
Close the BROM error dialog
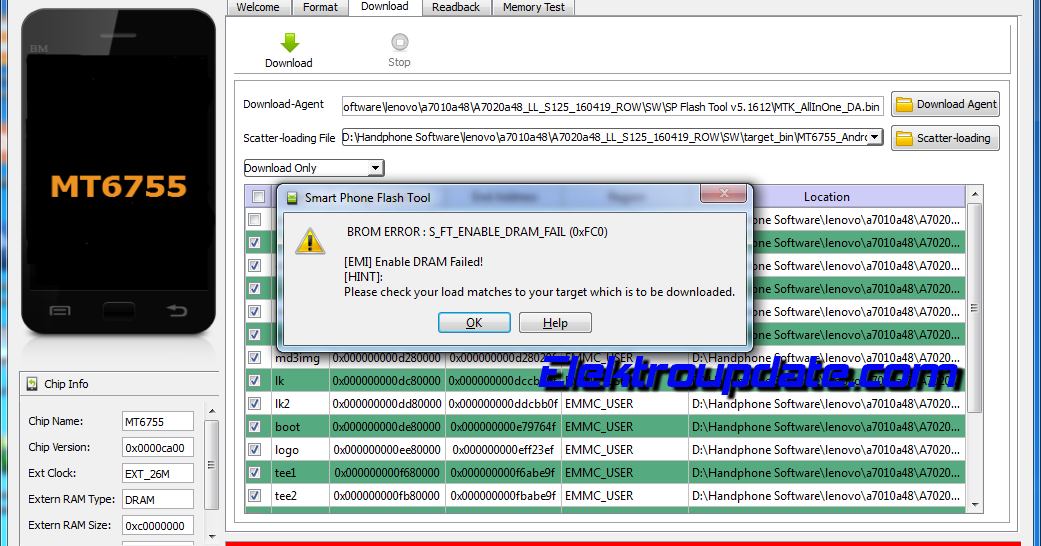(x=724, y=193)
